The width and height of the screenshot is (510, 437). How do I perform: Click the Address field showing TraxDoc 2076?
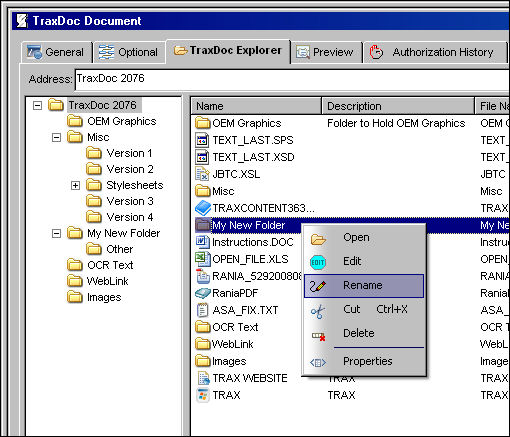tap(292, 79)
